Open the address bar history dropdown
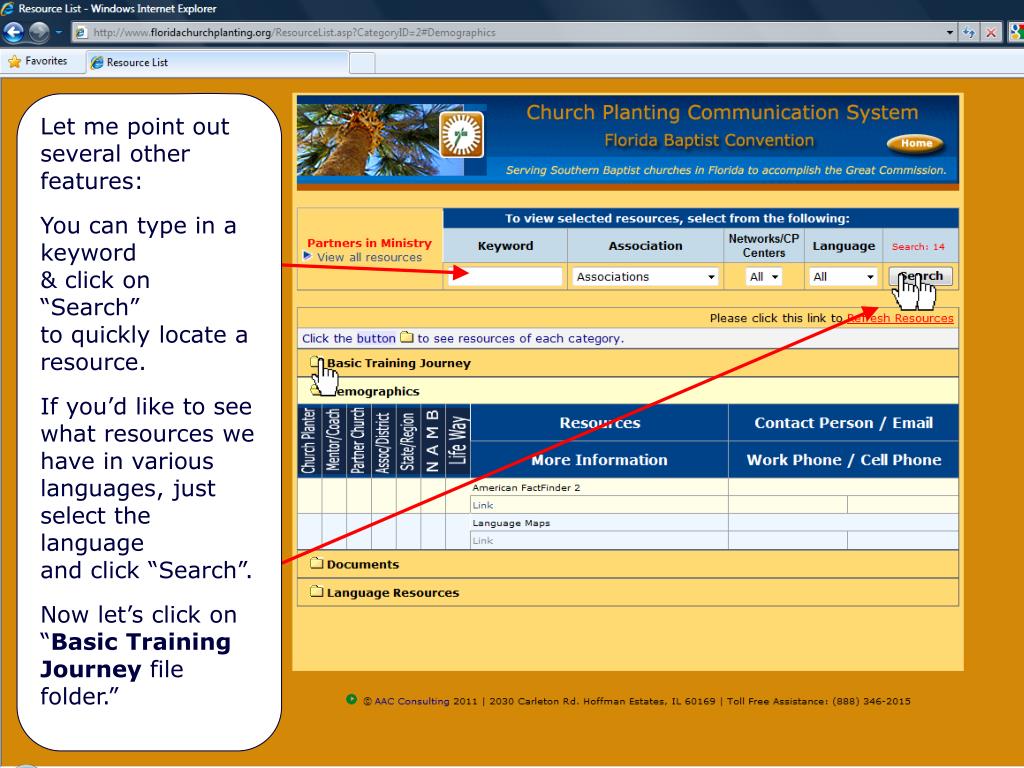This screenshot has height=768, width=1024. [950, 32]
